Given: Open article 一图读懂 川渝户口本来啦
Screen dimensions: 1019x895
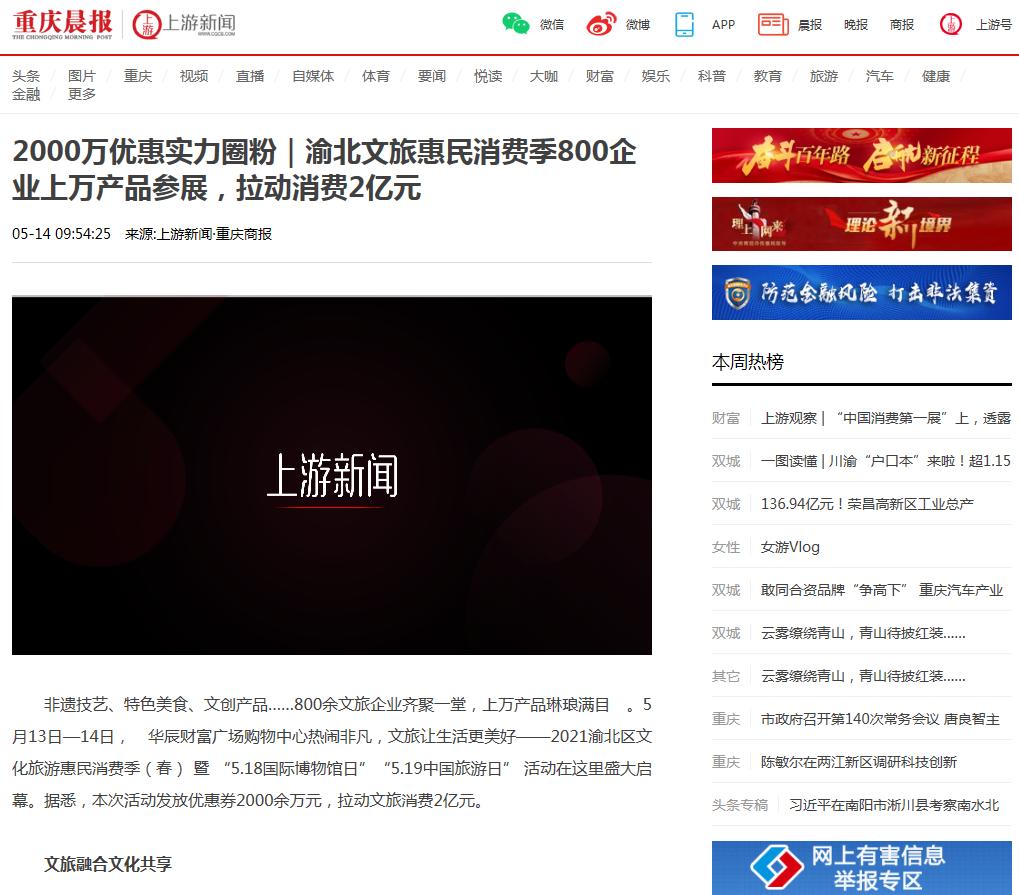Looking at the screenshot, I should click(886, 461).
